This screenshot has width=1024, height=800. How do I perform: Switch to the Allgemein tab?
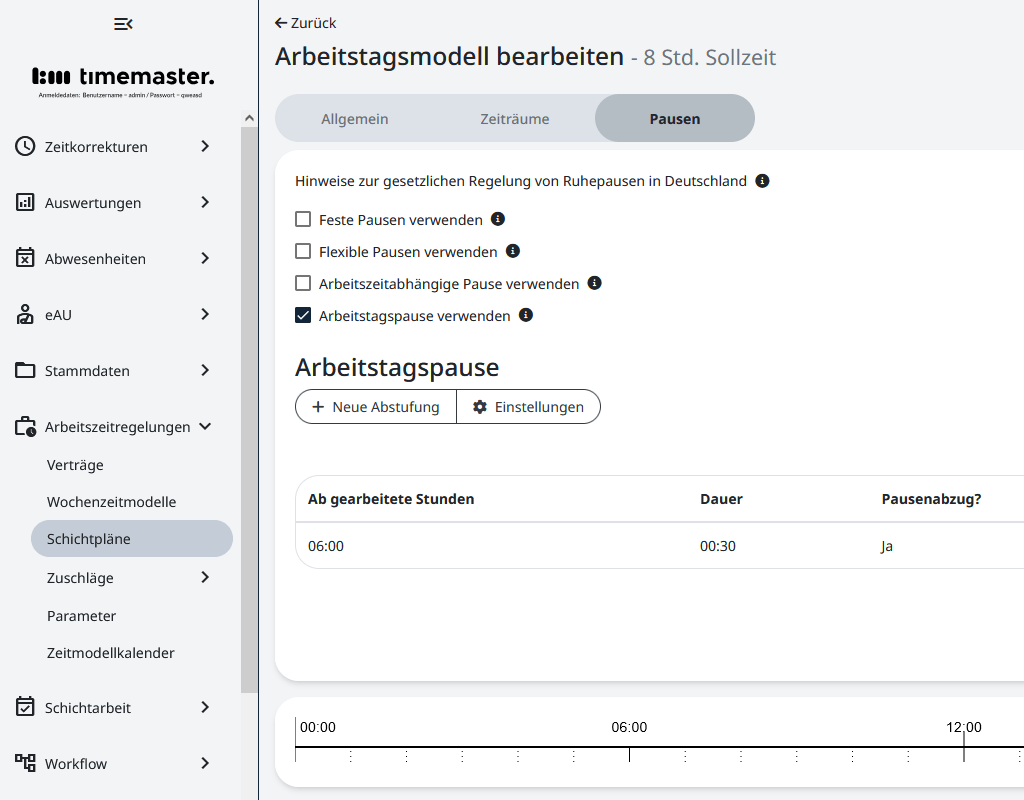pyautogui.click(x=354, y=119)
